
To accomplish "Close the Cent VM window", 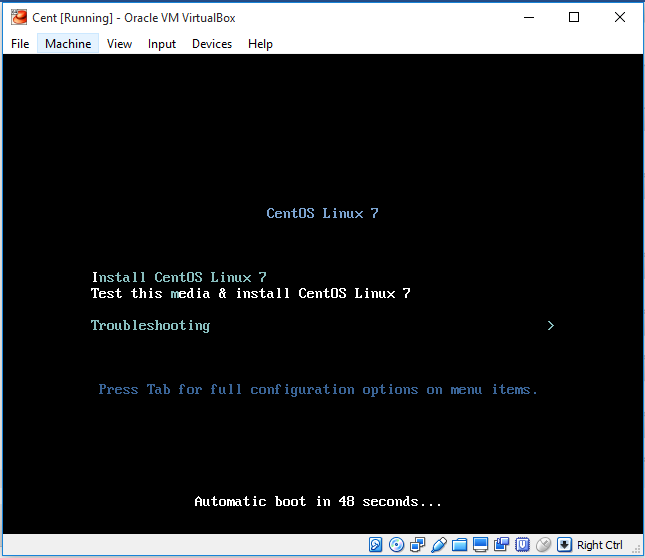I will tap(620, 17).
